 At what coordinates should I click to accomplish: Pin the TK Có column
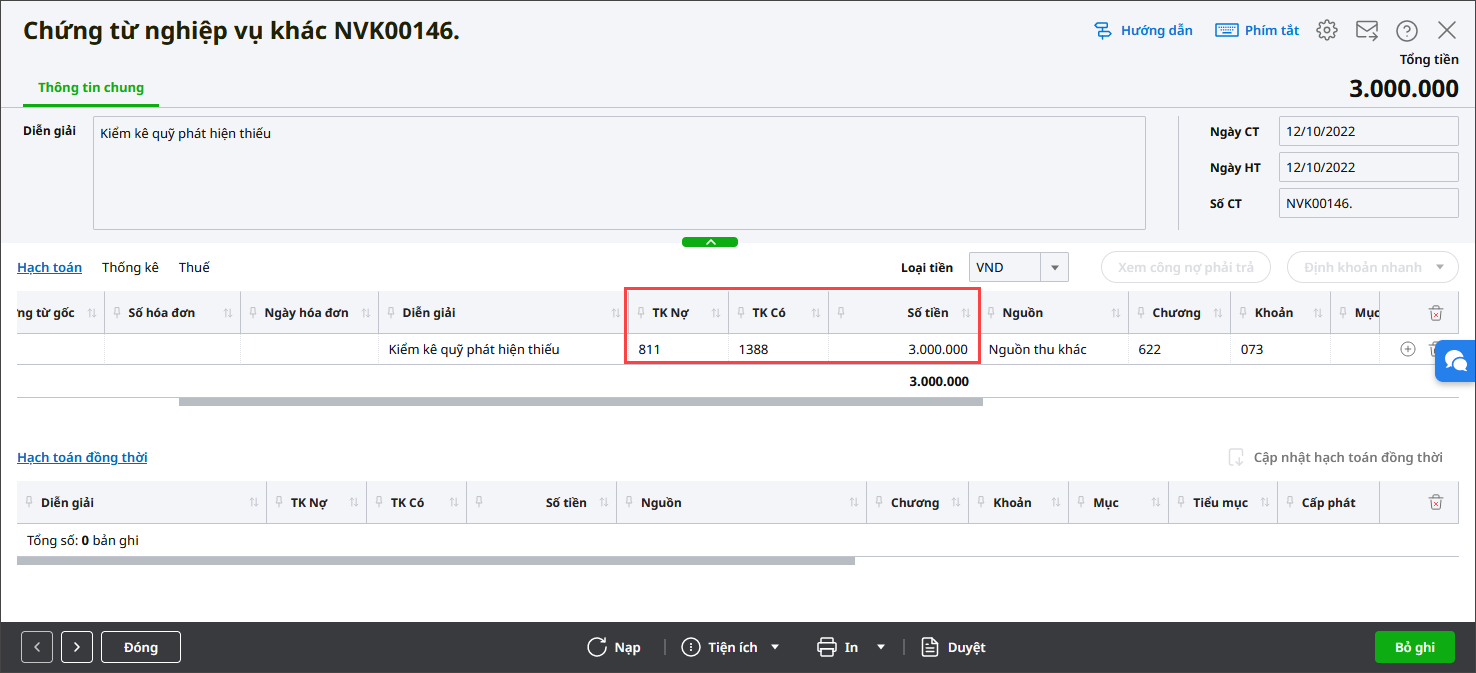[x=741, y=313]
